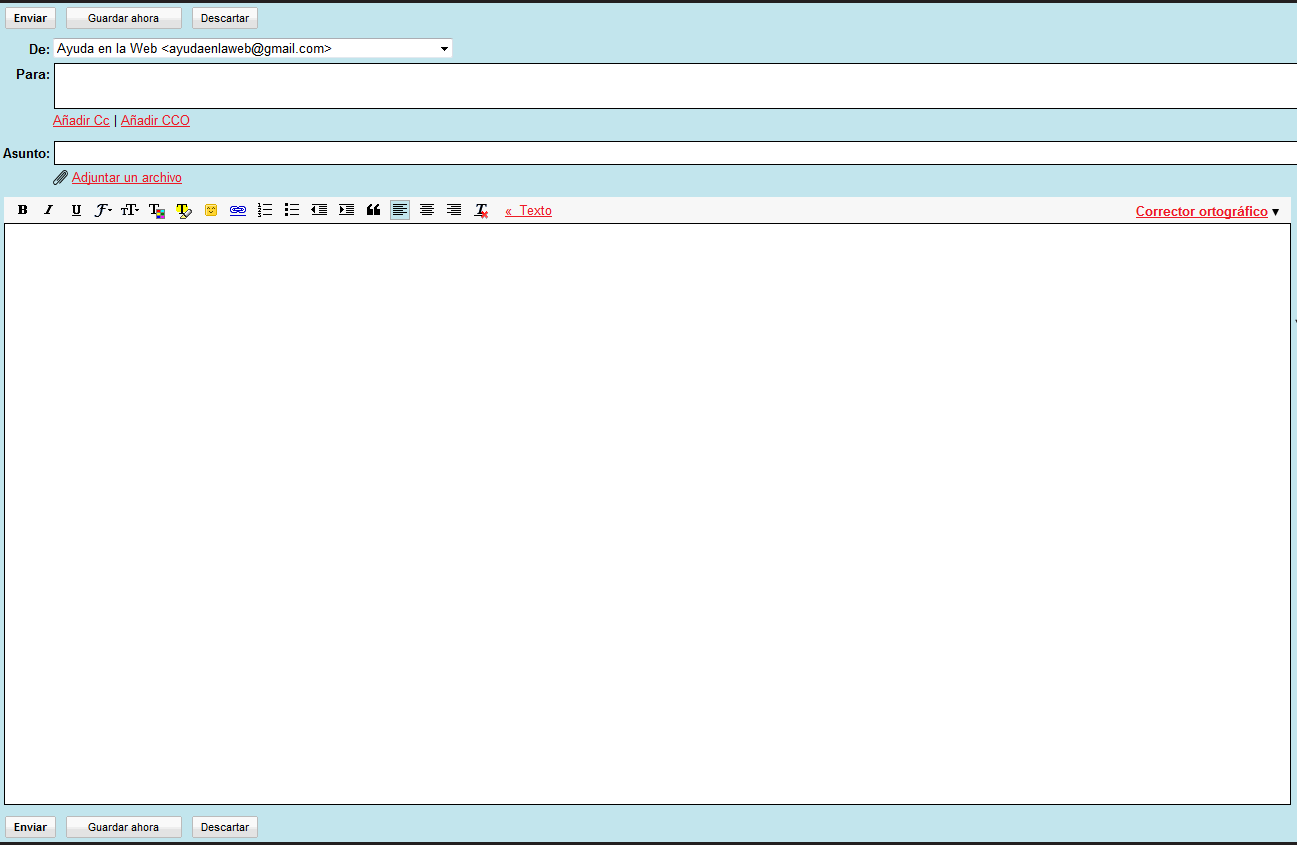Remove formatting from selected text
The image size is (1297, 845).
pyautogui.click(x=481, y=210)
